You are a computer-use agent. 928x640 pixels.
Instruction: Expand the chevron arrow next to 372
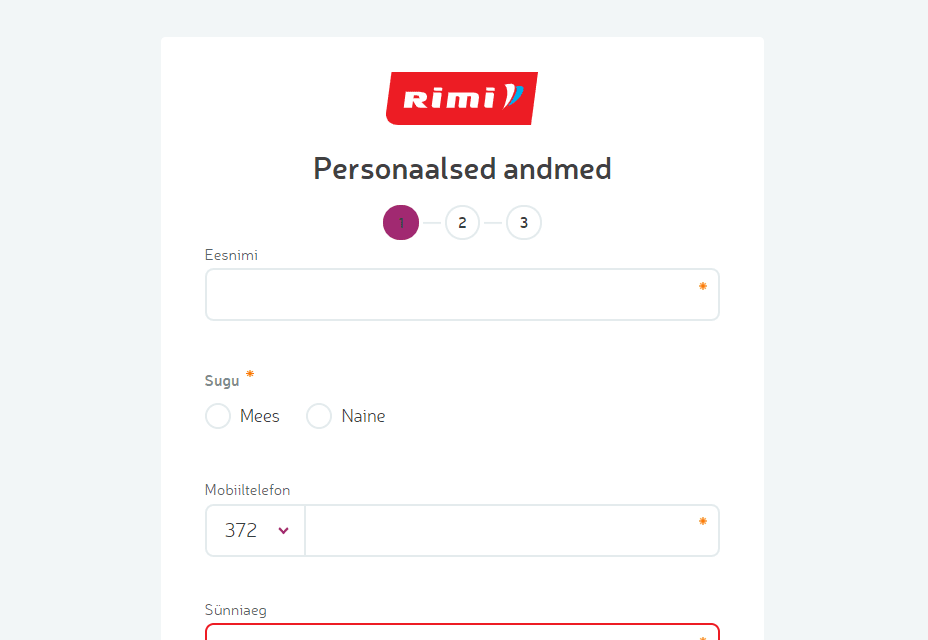(x=284, y=531)
